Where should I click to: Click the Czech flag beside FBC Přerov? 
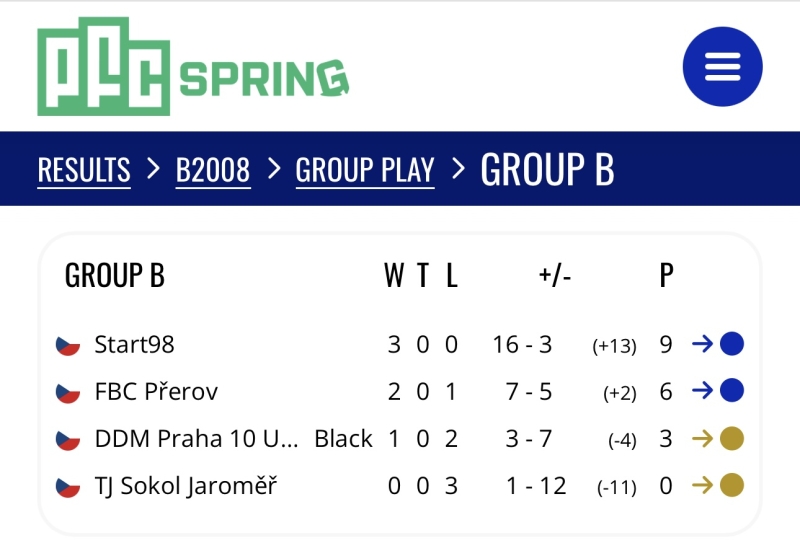[x=68, y=393]
